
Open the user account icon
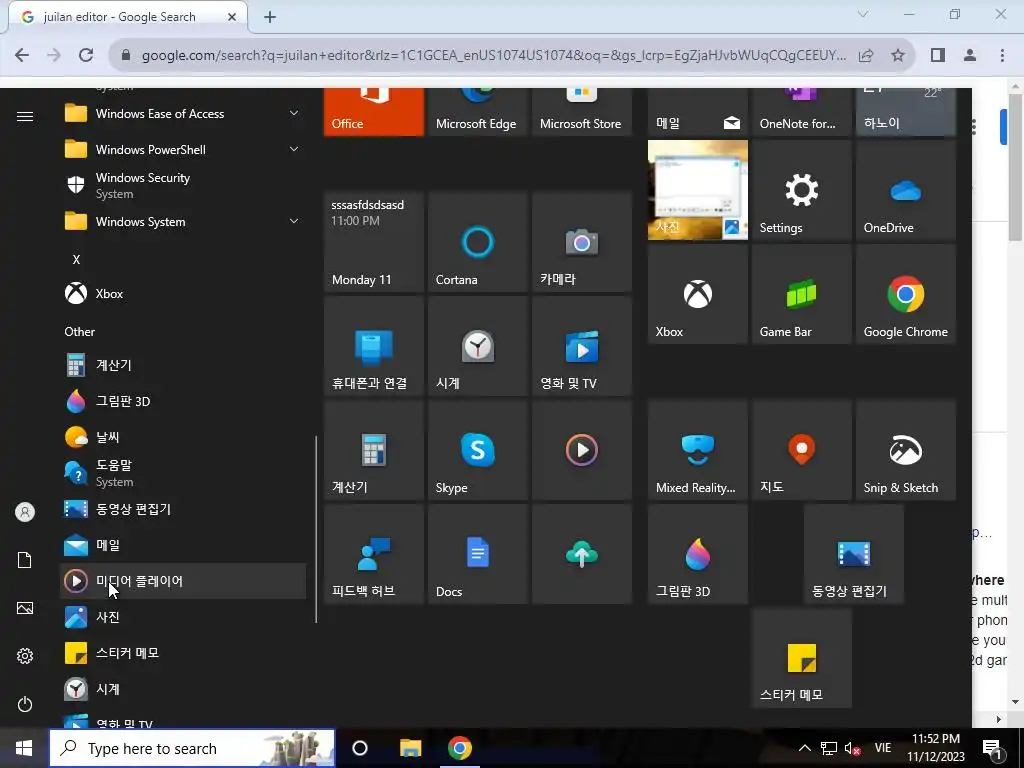[25, 512]
